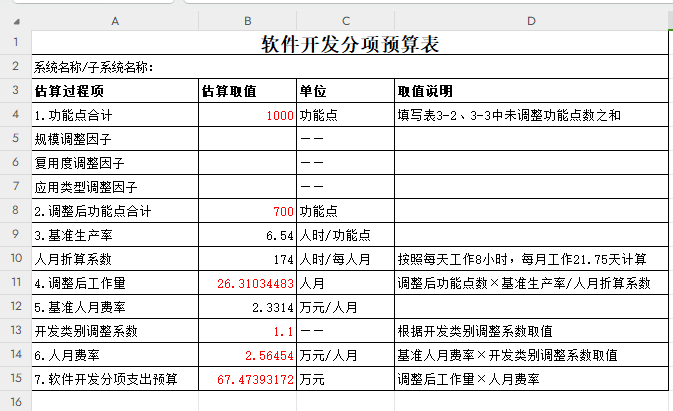
Task: Click header cell 单位
Action: [346, 91]
